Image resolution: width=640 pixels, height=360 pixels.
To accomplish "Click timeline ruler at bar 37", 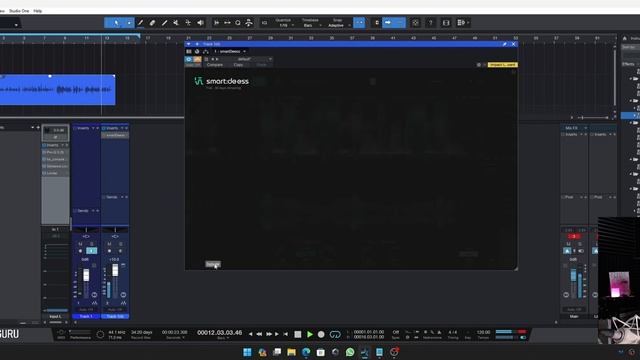I will [352, 38].
